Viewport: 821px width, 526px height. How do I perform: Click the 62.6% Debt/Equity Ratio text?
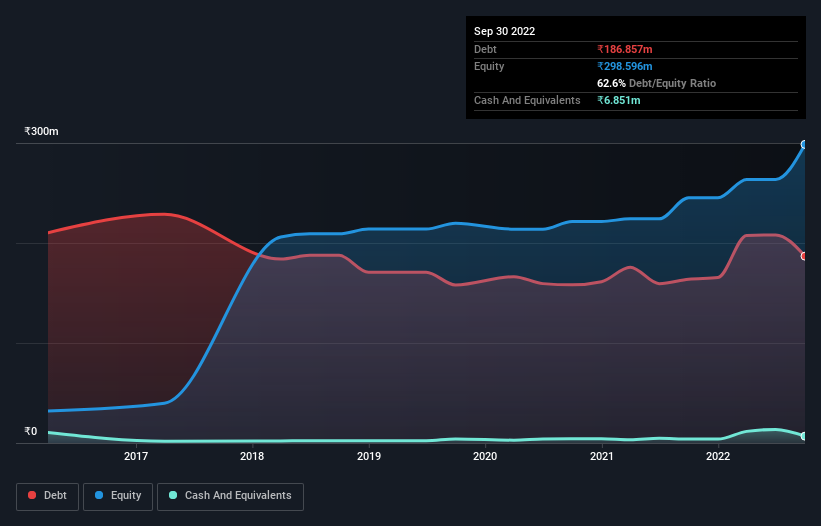pos(657,83)
